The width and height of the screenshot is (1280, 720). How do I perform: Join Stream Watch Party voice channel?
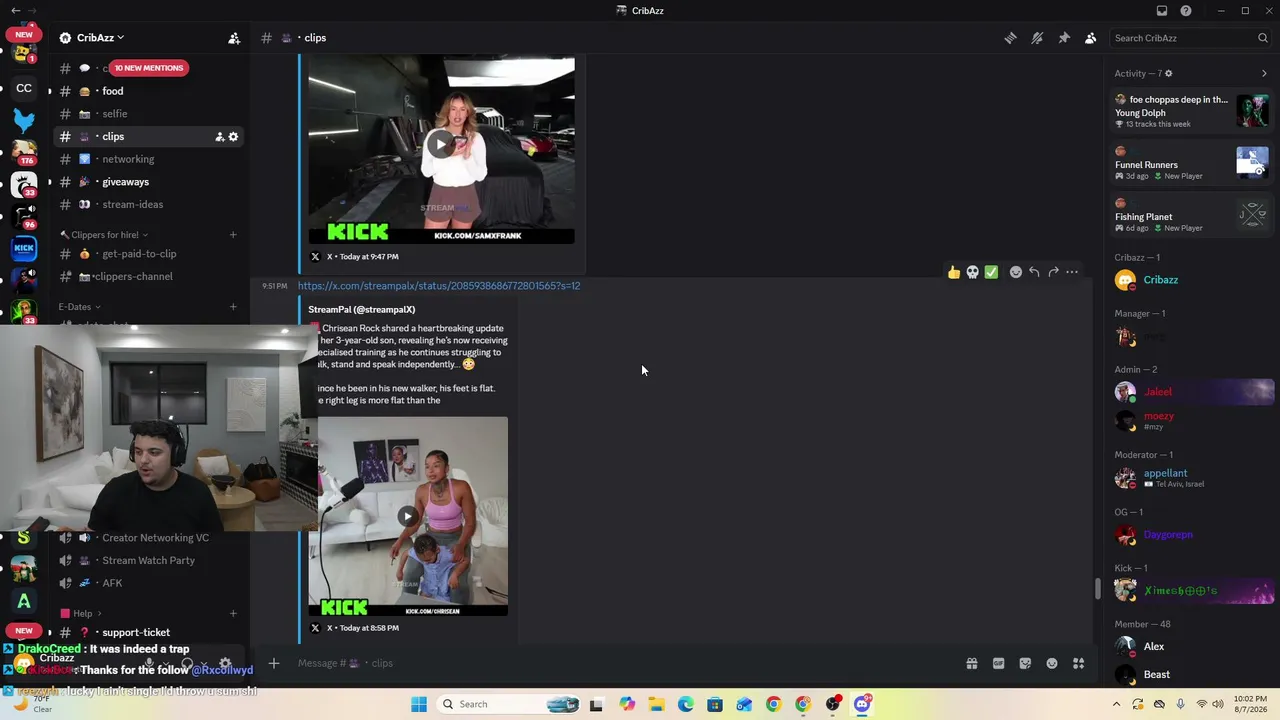150,560
